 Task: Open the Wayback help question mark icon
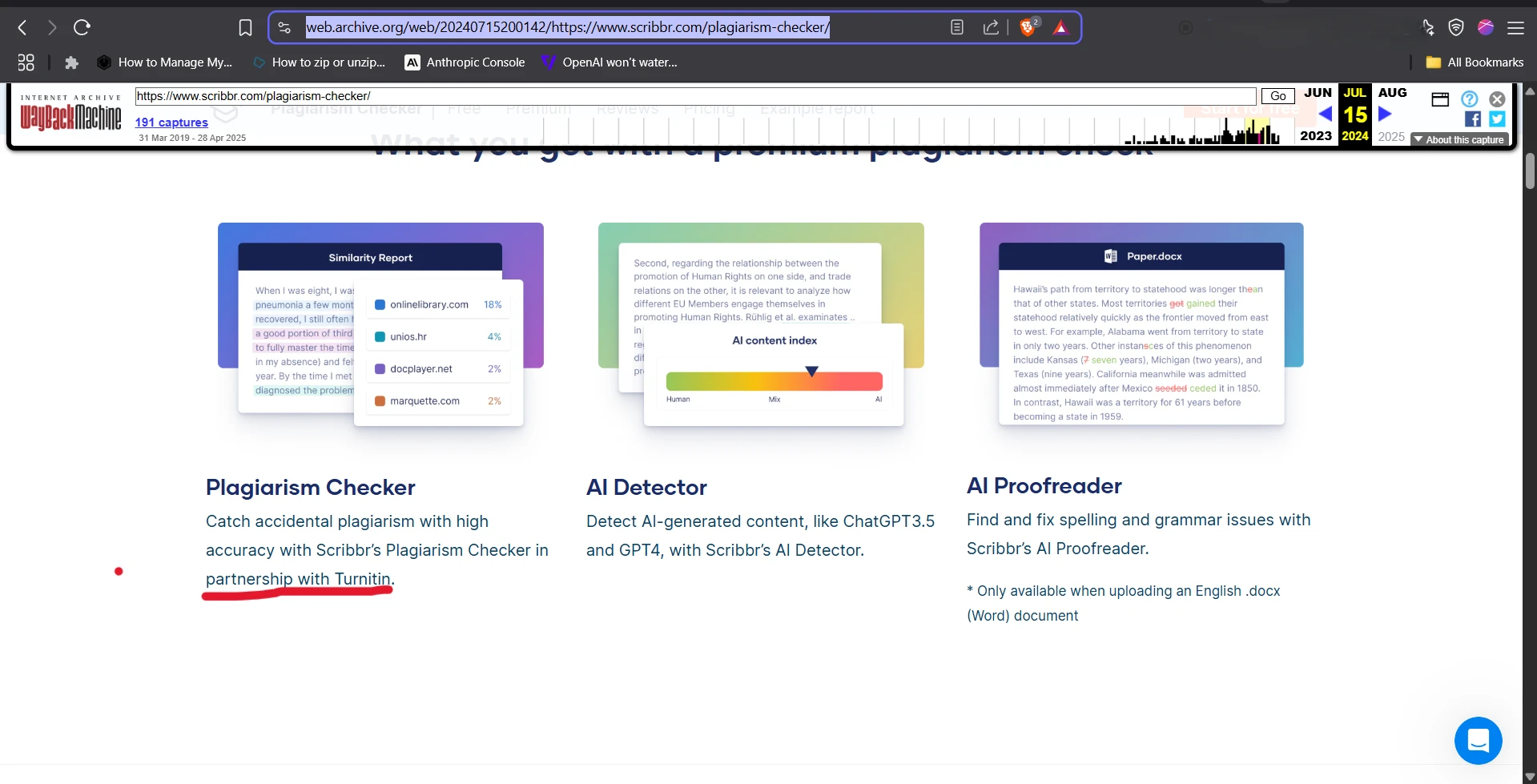click(x=1469, y=99)
